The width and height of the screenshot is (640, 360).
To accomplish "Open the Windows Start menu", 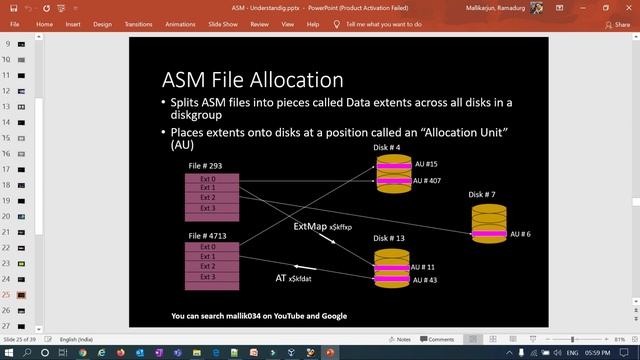I will tap(9, 353).
